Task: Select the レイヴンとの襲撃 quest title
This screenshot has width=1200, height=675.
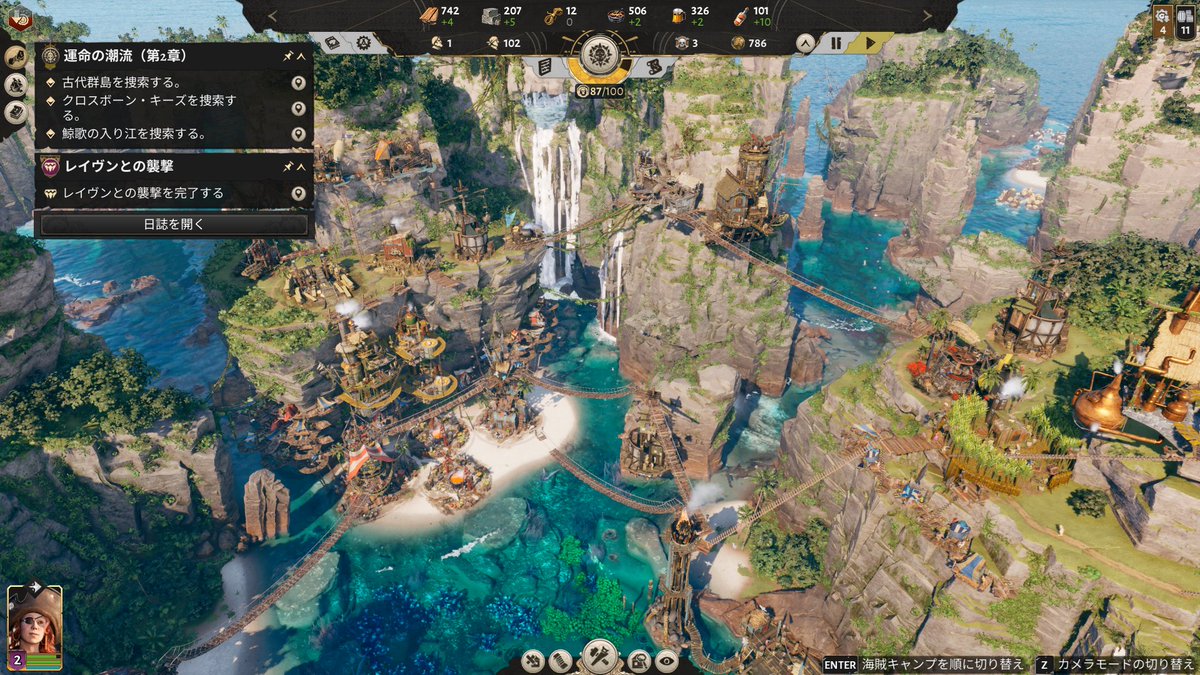Action: point(119,166)
